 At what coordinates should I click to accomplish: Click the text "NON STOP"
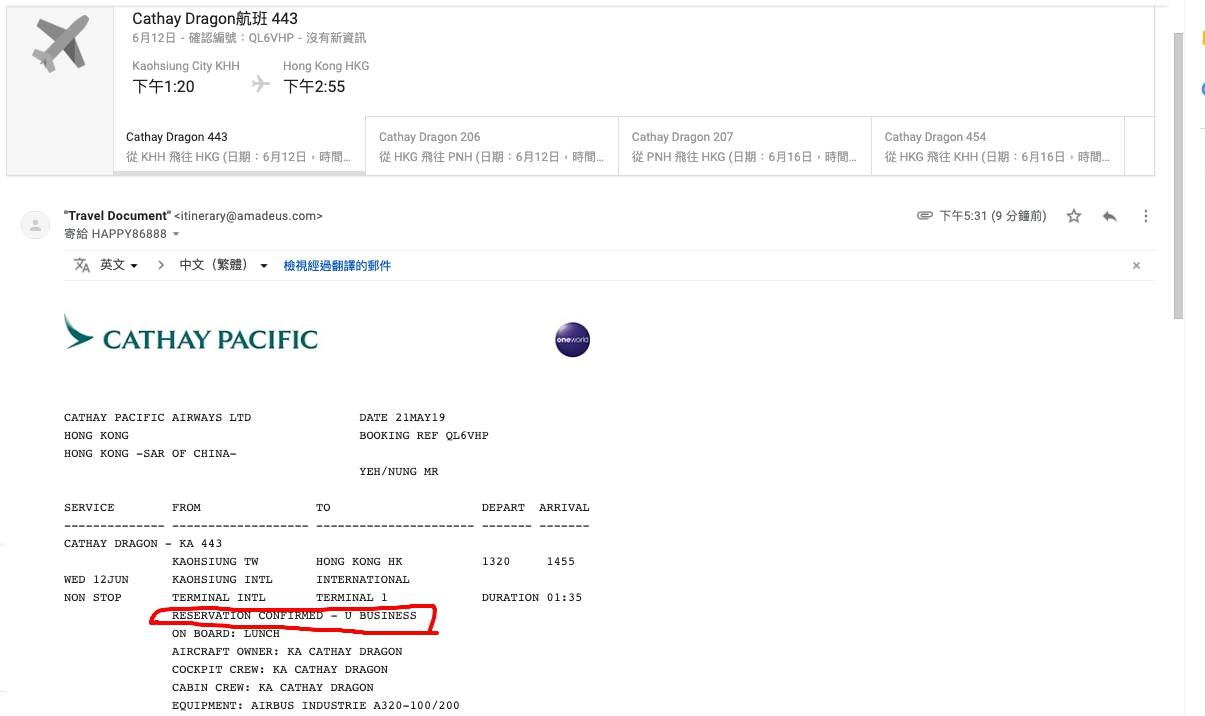point(93,598)
